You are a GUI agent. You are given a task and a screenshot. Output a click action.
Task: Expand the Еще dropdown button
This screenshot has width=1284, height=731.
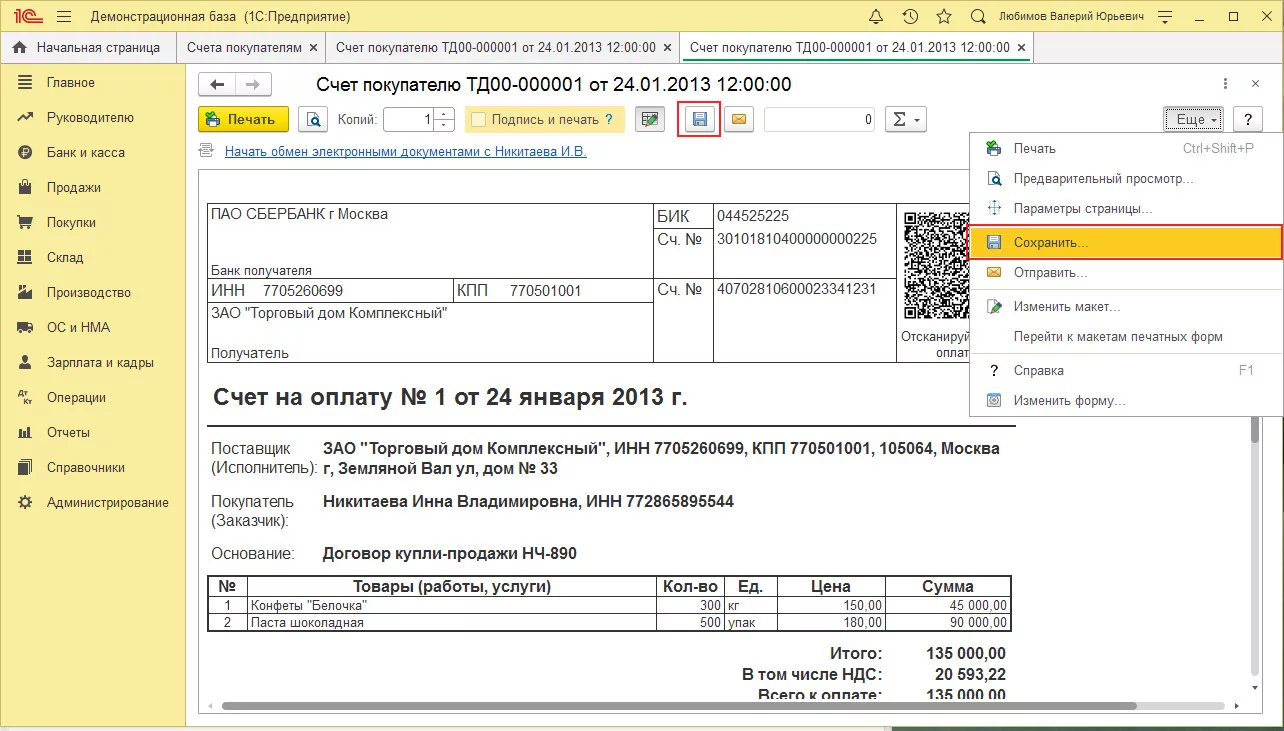click(1194, 120)
